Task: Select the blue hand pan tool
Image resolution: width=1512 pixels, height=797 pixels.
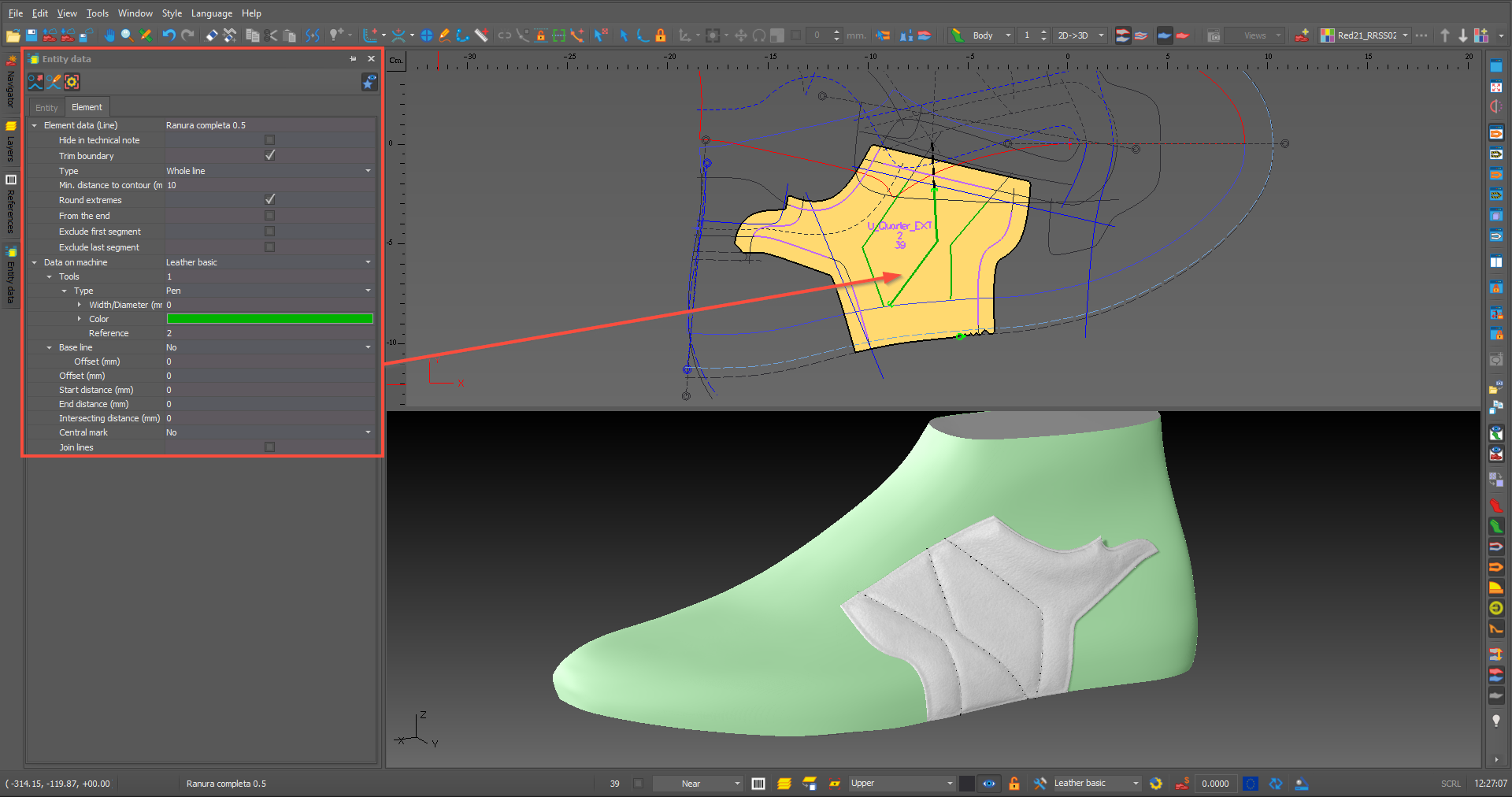Action: [x=109, y=35]
